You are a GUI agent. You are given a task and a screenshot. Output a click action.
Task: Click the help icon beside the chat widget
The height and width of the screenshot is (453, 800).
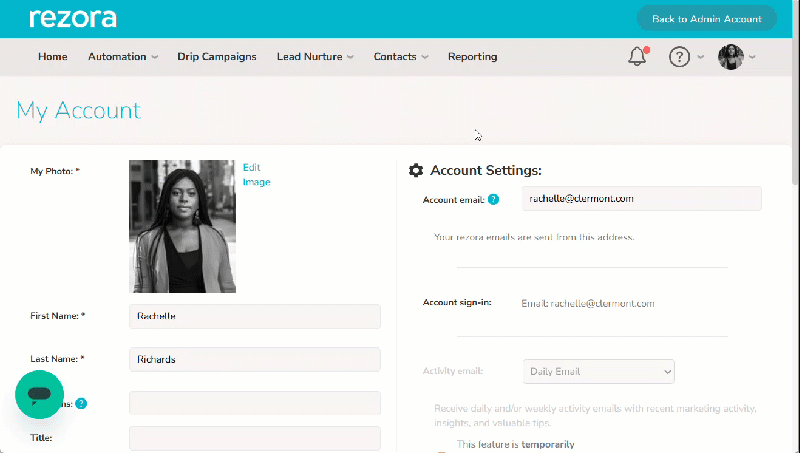(x=81, y=404)
